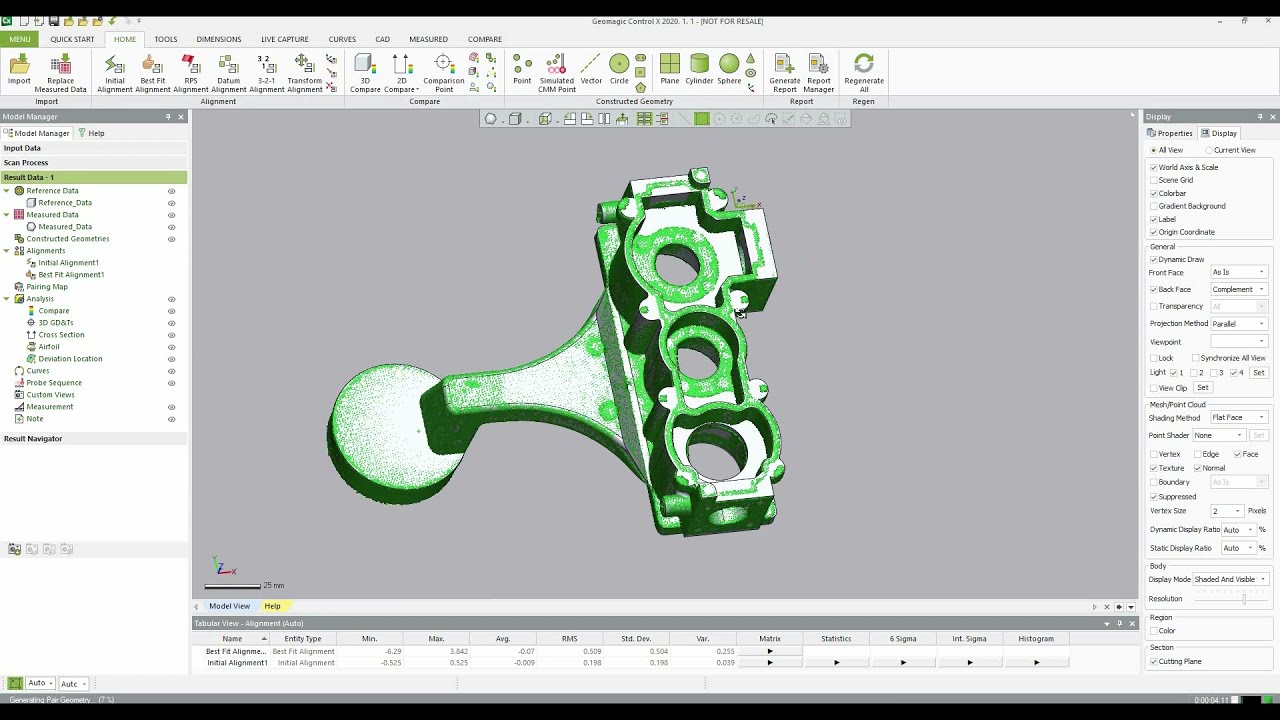This screenshot has height=720, width=1280.
Task: Open the MENU tab
Action: pos(19,39)
